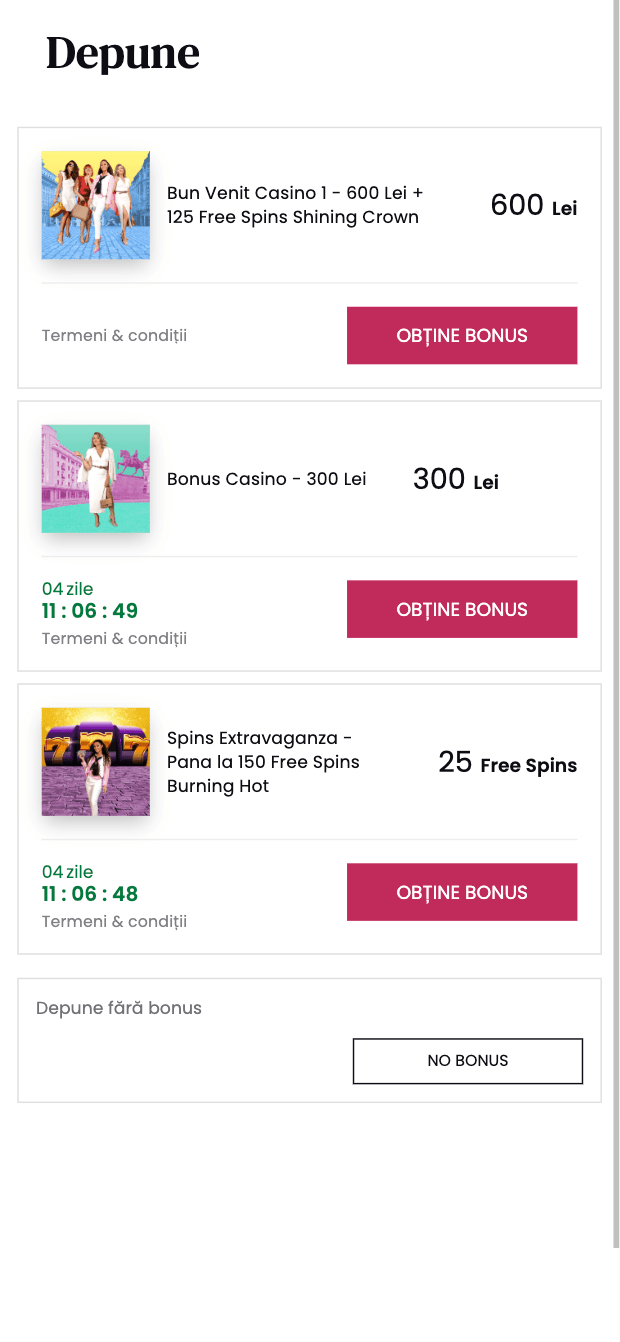Screen dimensions: 620x1342
Task: Click the Spins Extravaganza bonus description
Action: click(x=262, y=762)
